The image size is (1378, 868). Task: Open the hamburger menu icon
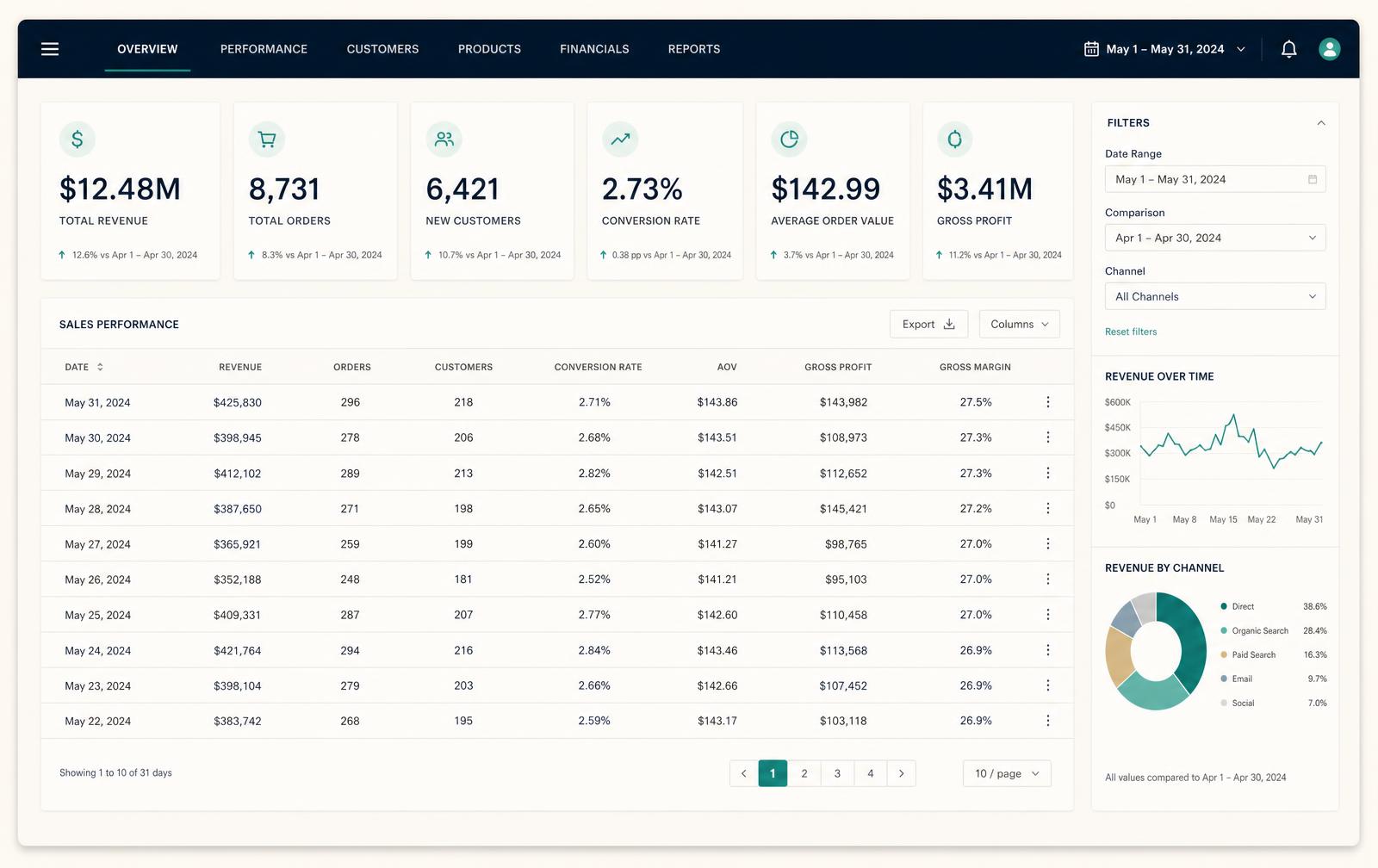click(x=50, y=49)
